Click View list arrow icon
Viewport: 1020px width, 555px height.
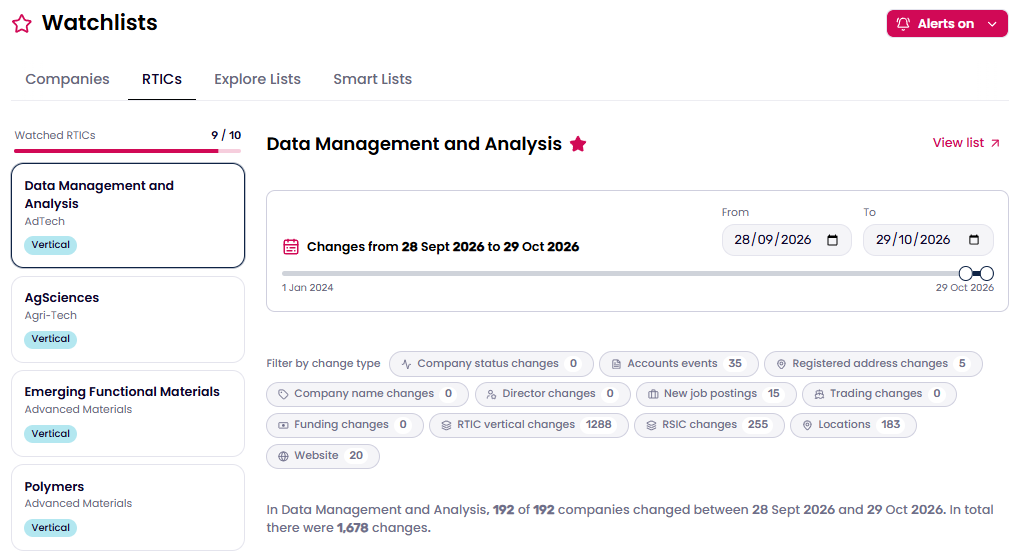click(x=995, y=143)
